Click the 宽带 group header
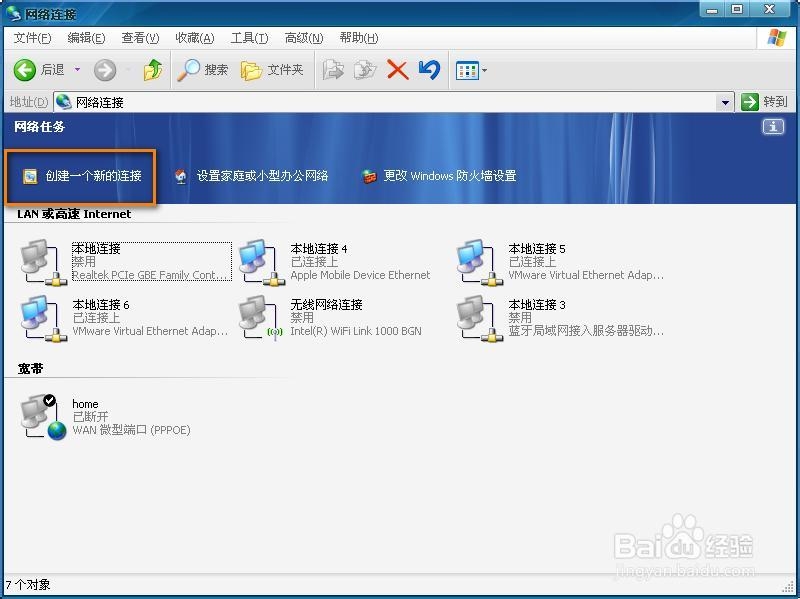Image resolution: width=800 pixels, height=599 pixels. pos(30,368)
